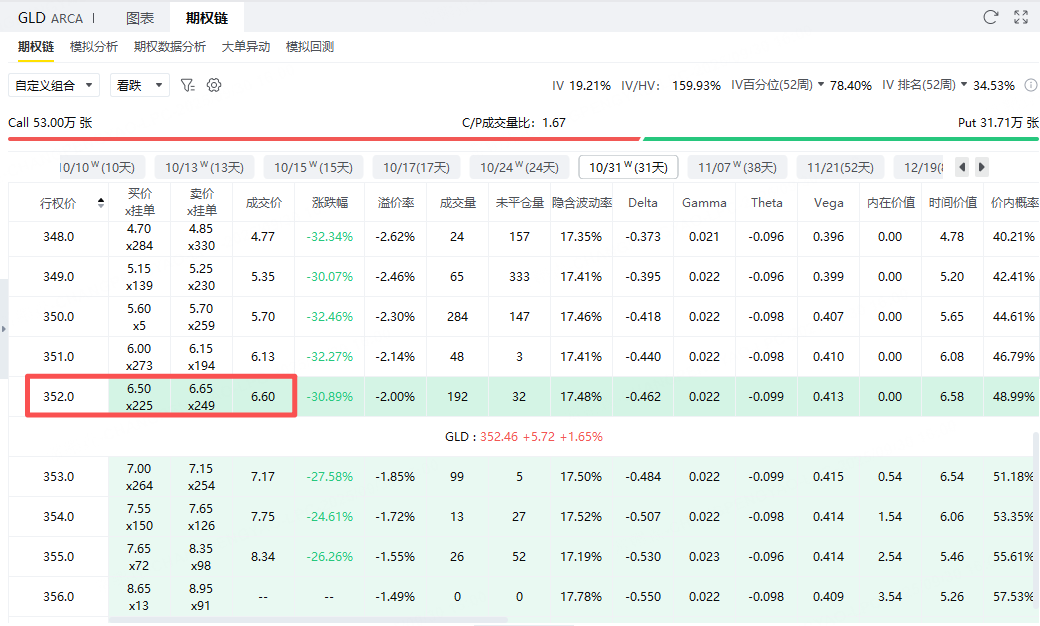Show earlier expiration dates arrow
Screen dimensions: 1040x626
point(962,167)
